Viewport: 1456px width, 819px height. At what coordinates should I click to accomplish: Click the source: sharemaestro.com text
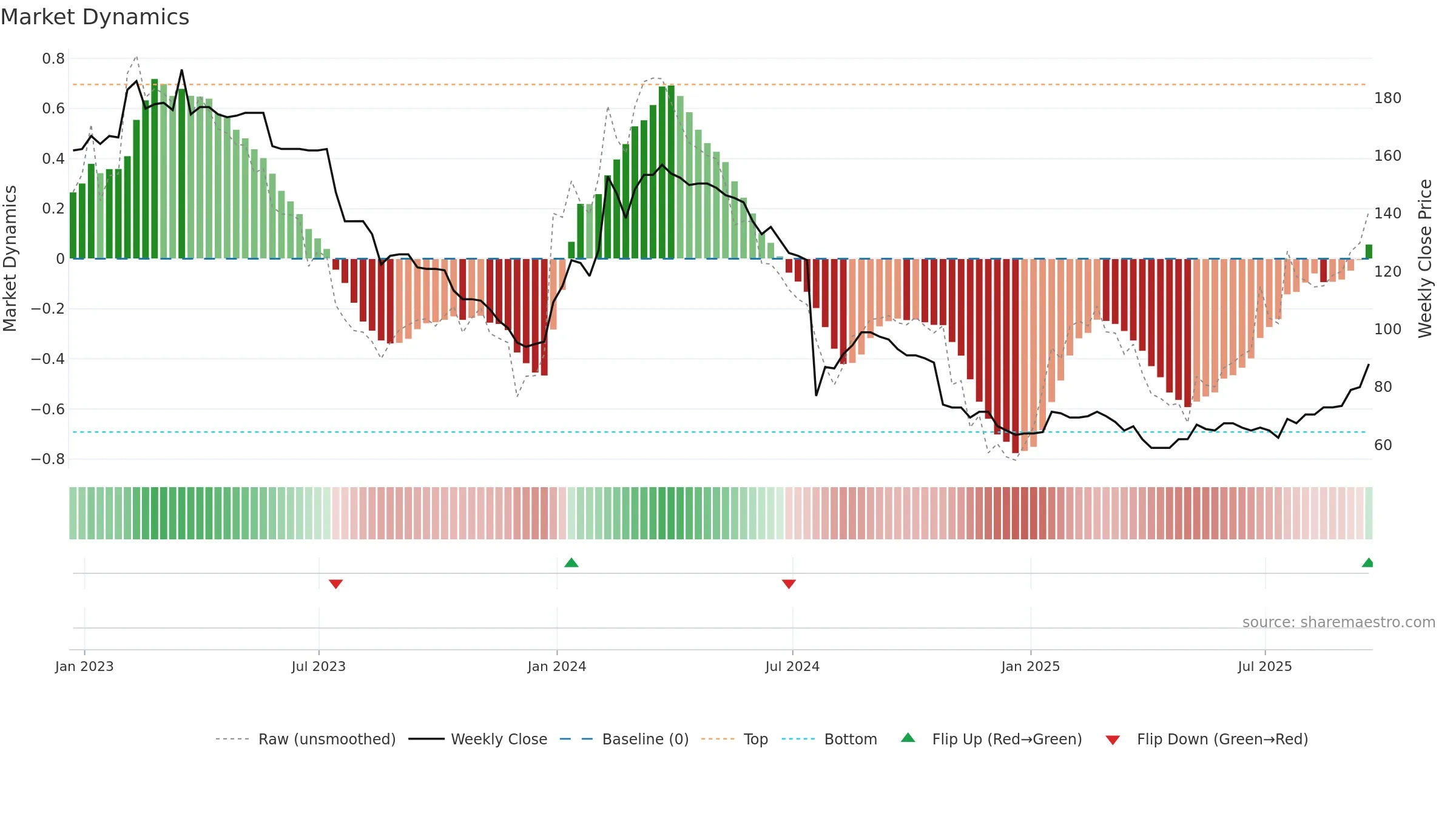click(x=1339, y=622)
